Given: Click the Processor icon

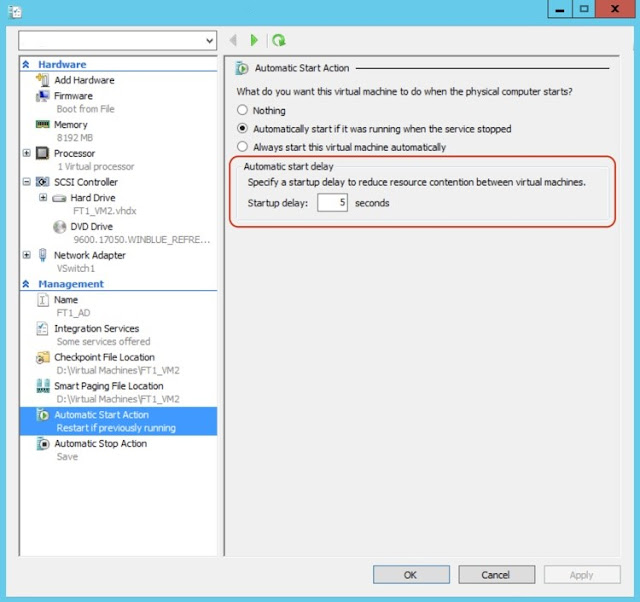Looking at the screenshot, I should [42, 153].
